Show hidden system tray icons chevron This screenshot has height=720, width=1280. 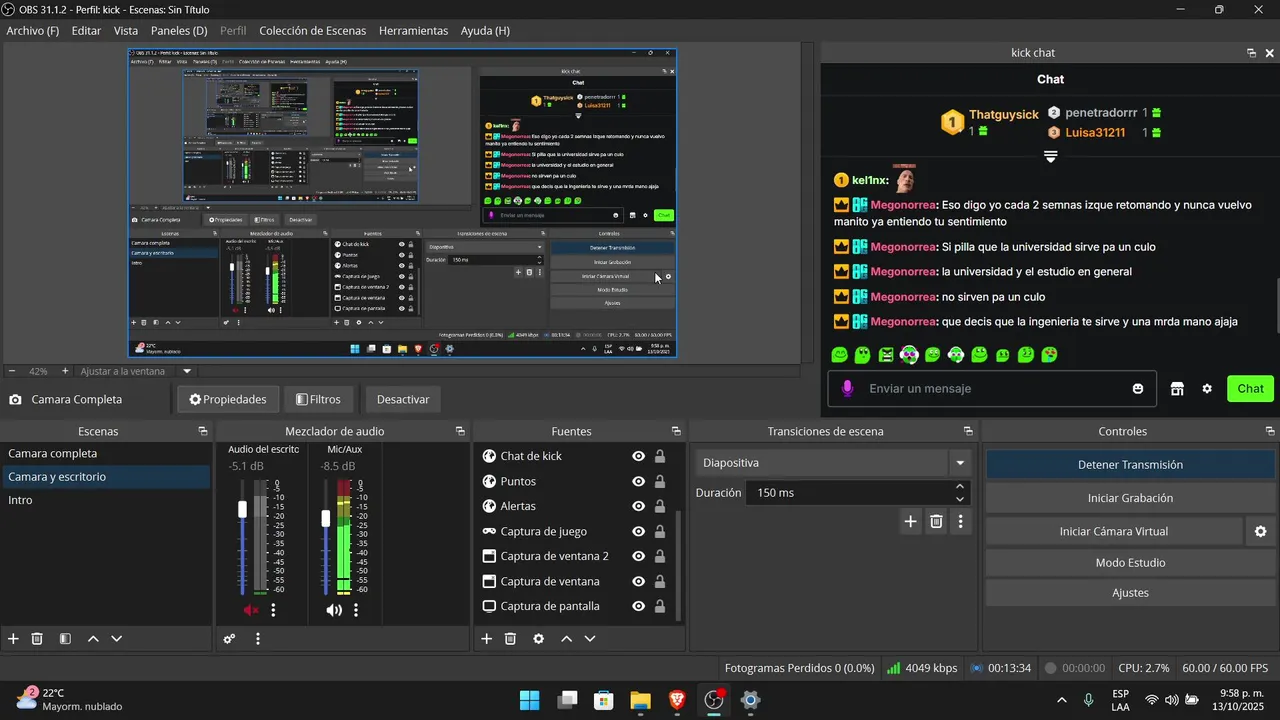tap(1061, 700)
